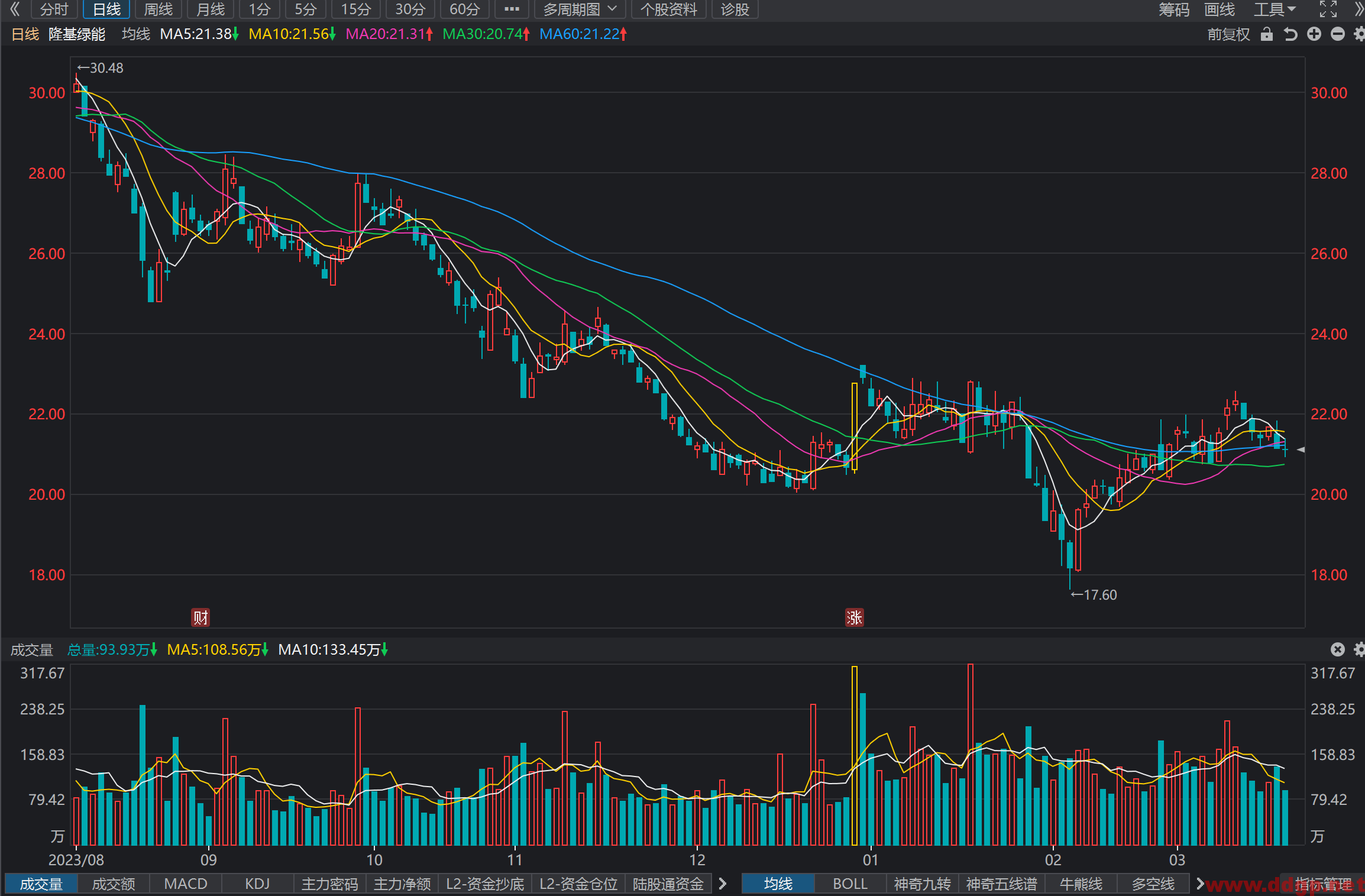Click the lock icon beside 前复权

coord(1266,34)
